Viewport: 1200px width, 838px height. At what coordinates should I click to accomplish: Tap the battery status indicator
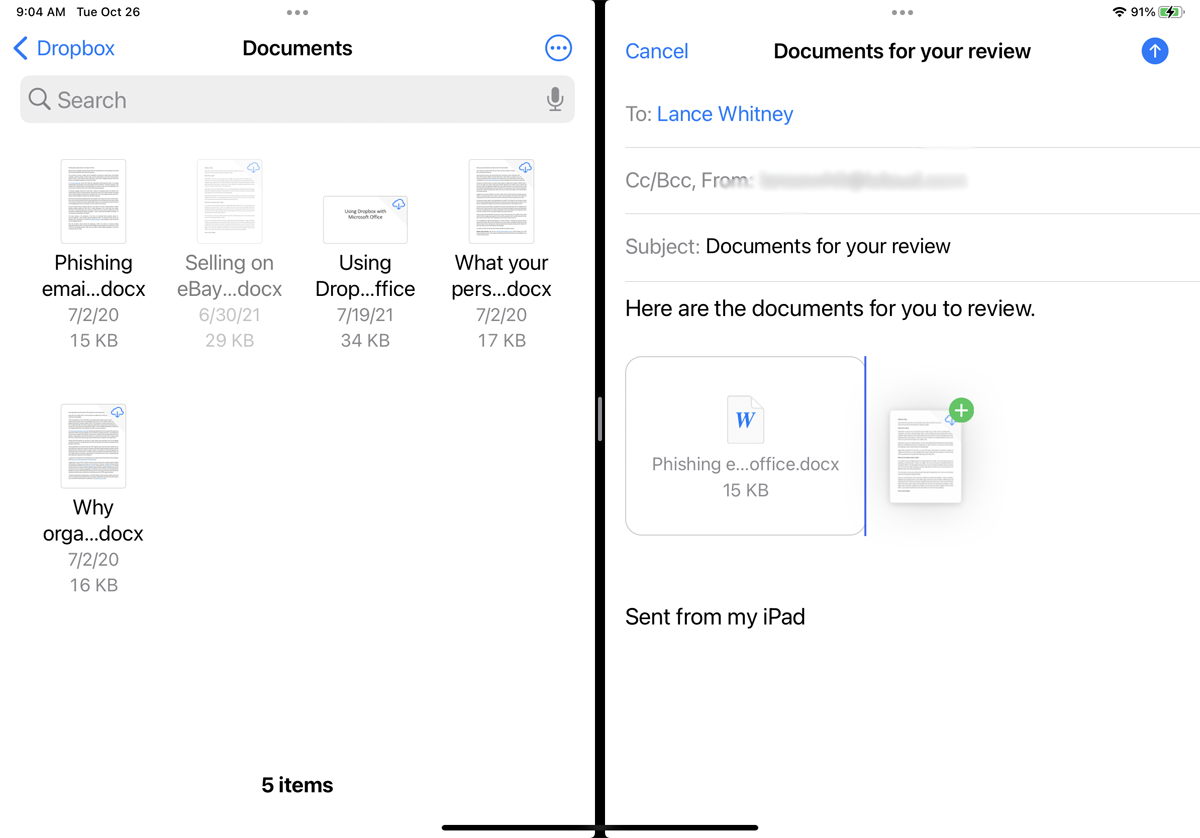point(1171,12)
